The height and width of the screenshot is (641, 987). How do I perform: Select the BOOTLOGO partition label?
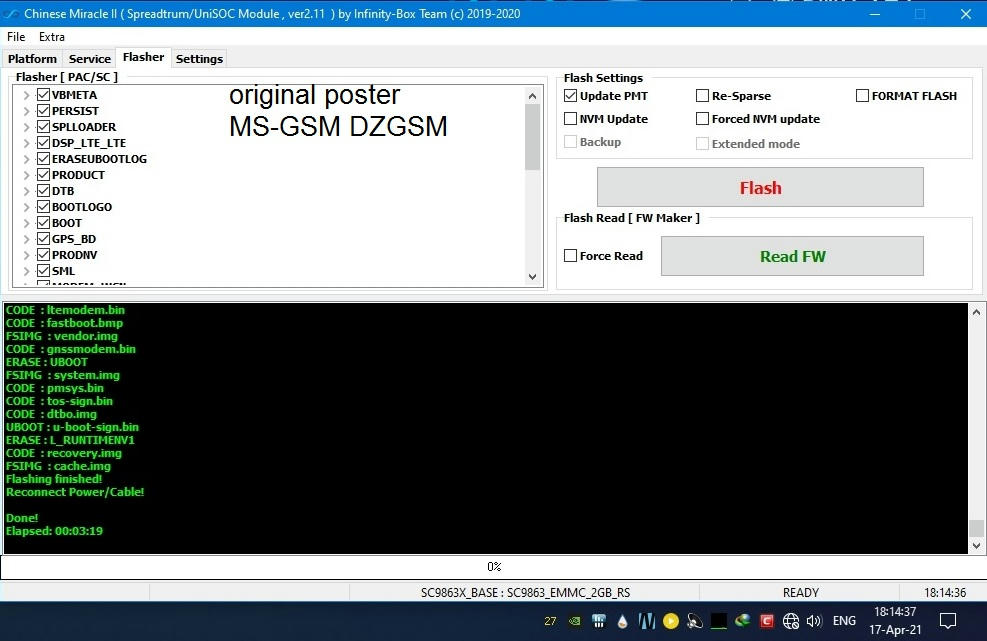click(x=82, y=207)
